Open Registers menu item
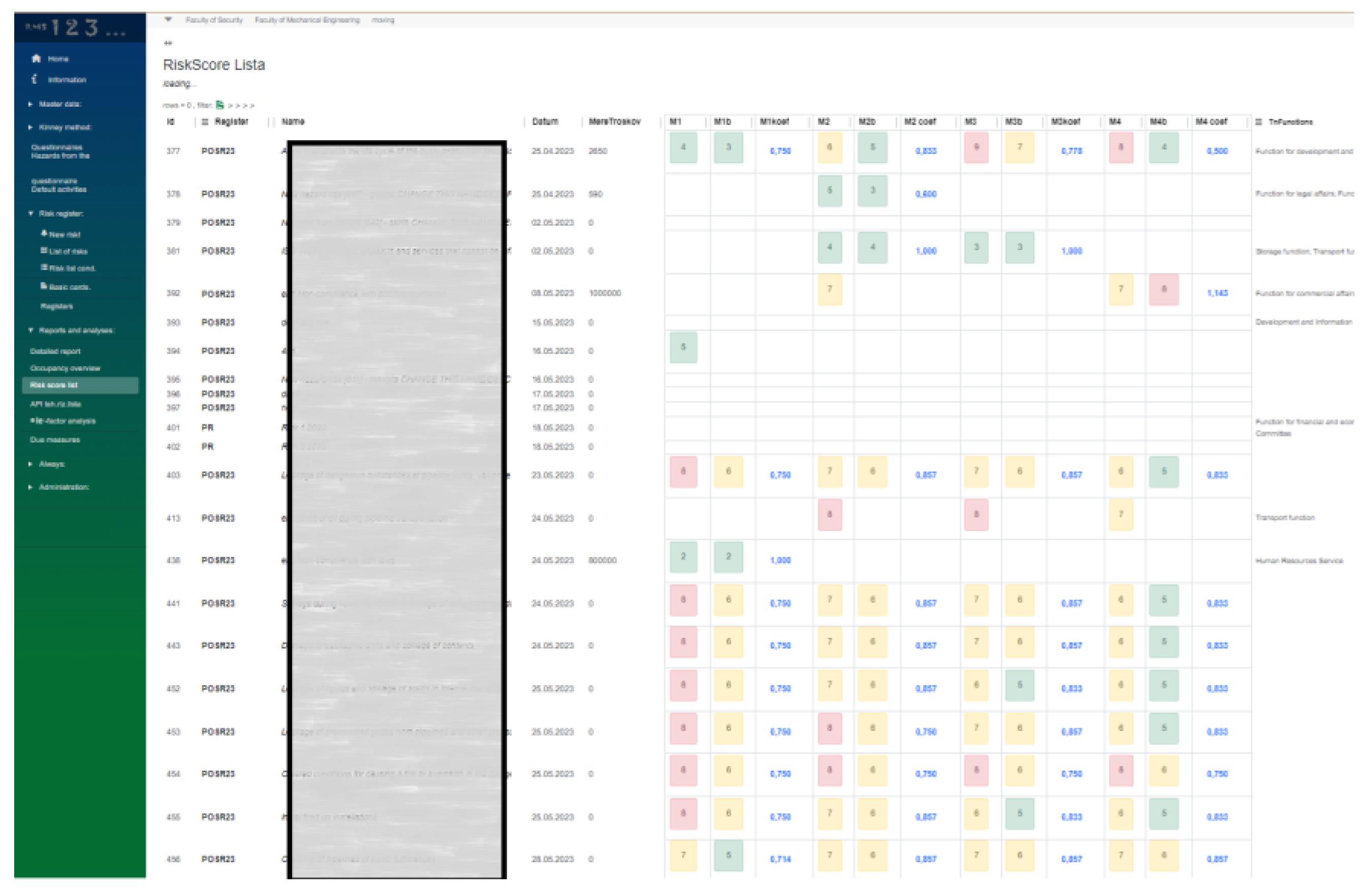Screen dimensions: 1372x895 (56, 306)
